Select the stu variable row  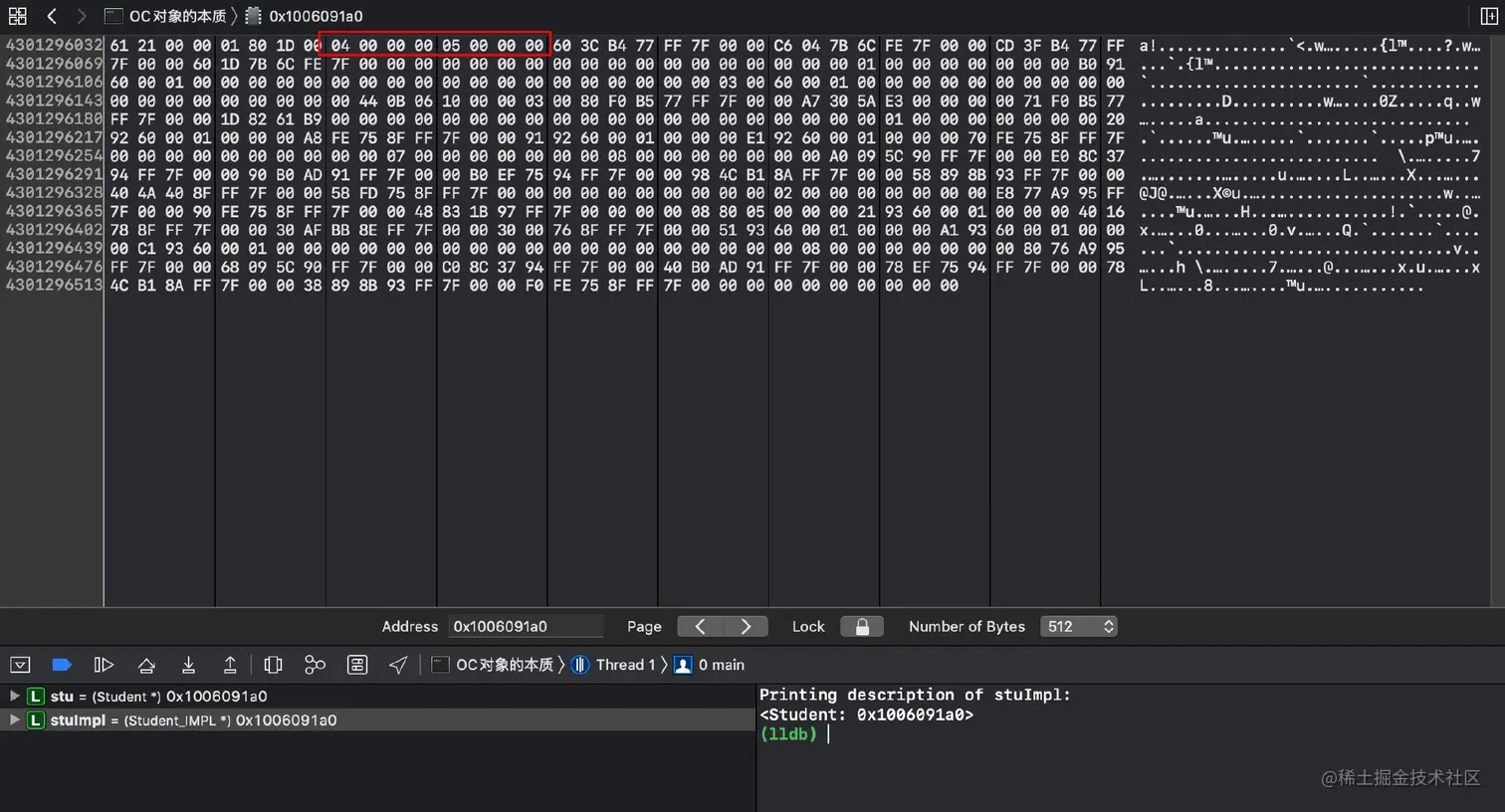coord(377,696)
